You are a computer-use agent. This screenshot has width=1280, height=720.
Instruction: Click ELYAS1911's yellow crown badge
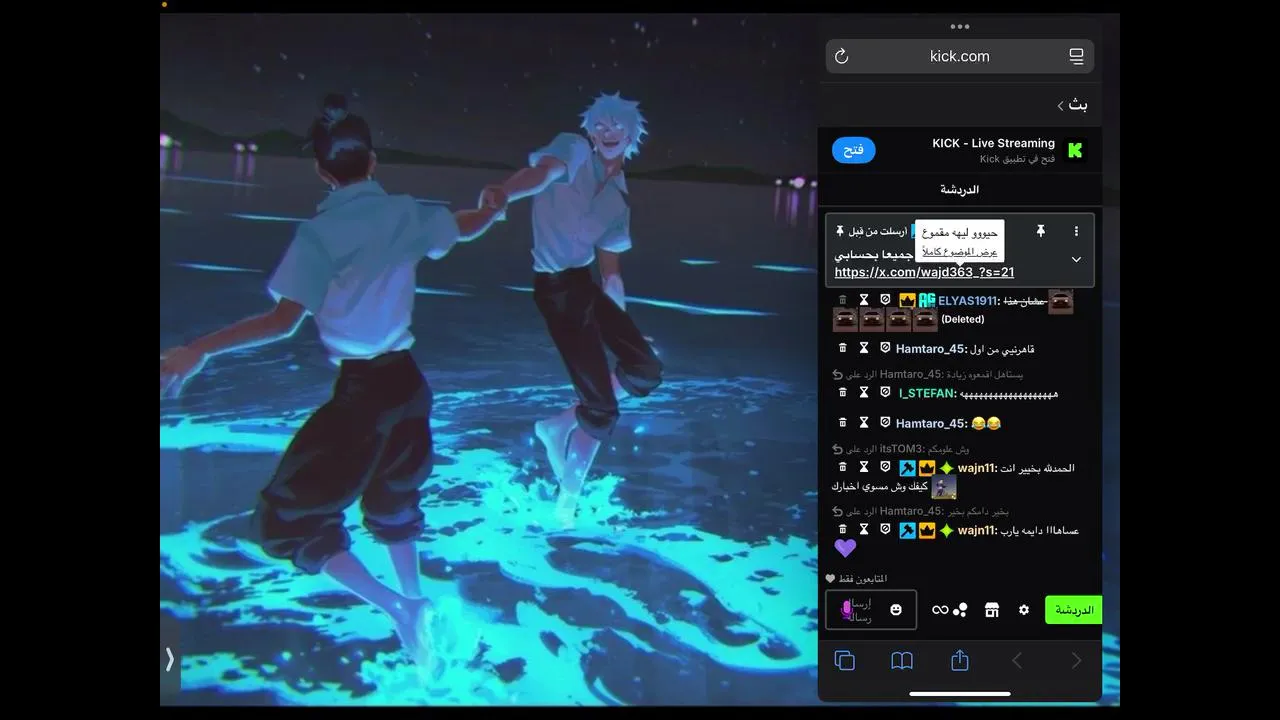tap(907, 300)
